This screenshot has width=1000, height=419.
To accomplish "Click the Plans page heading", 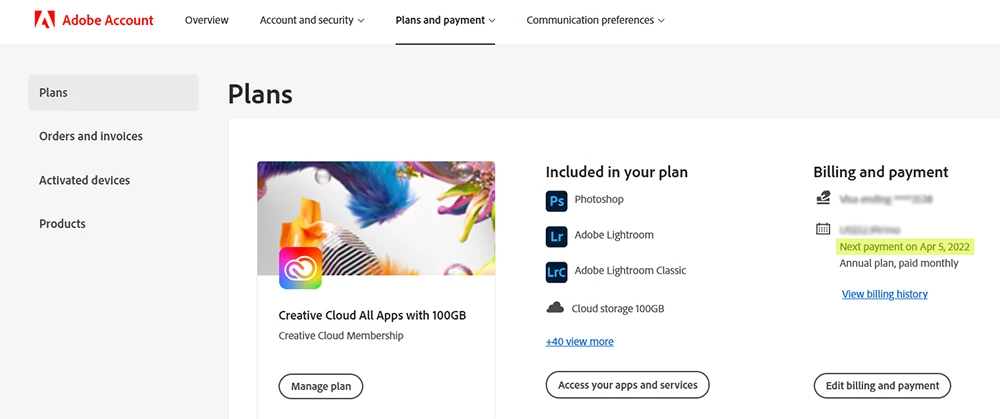I will (260, 94).
